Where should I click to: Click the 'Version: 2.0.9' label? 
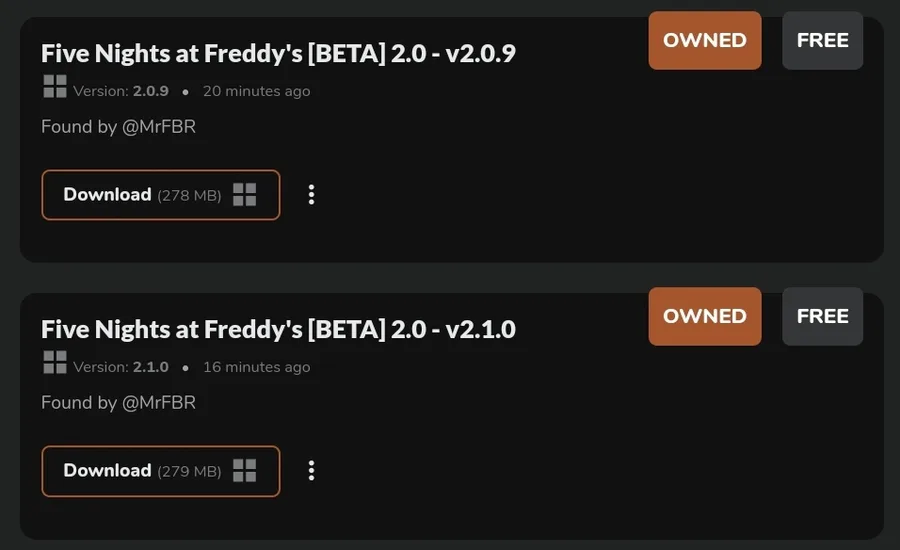[121, 91]
